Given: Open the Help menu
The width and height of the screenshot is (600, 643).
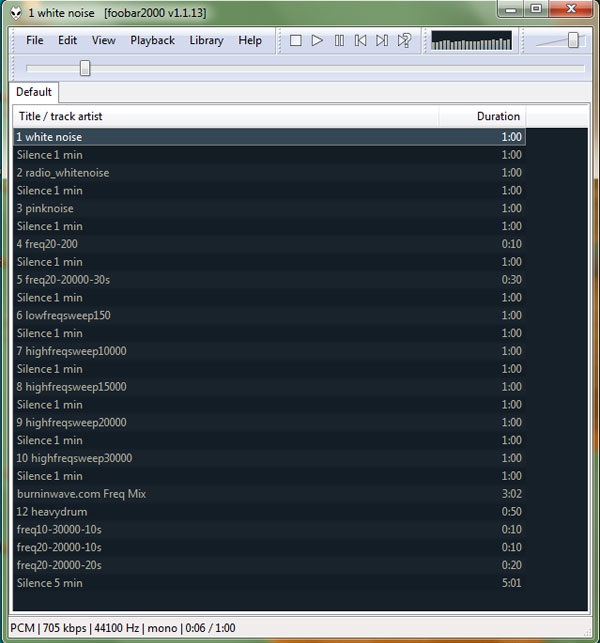Looking at the screenshot, I should [250, 40].
